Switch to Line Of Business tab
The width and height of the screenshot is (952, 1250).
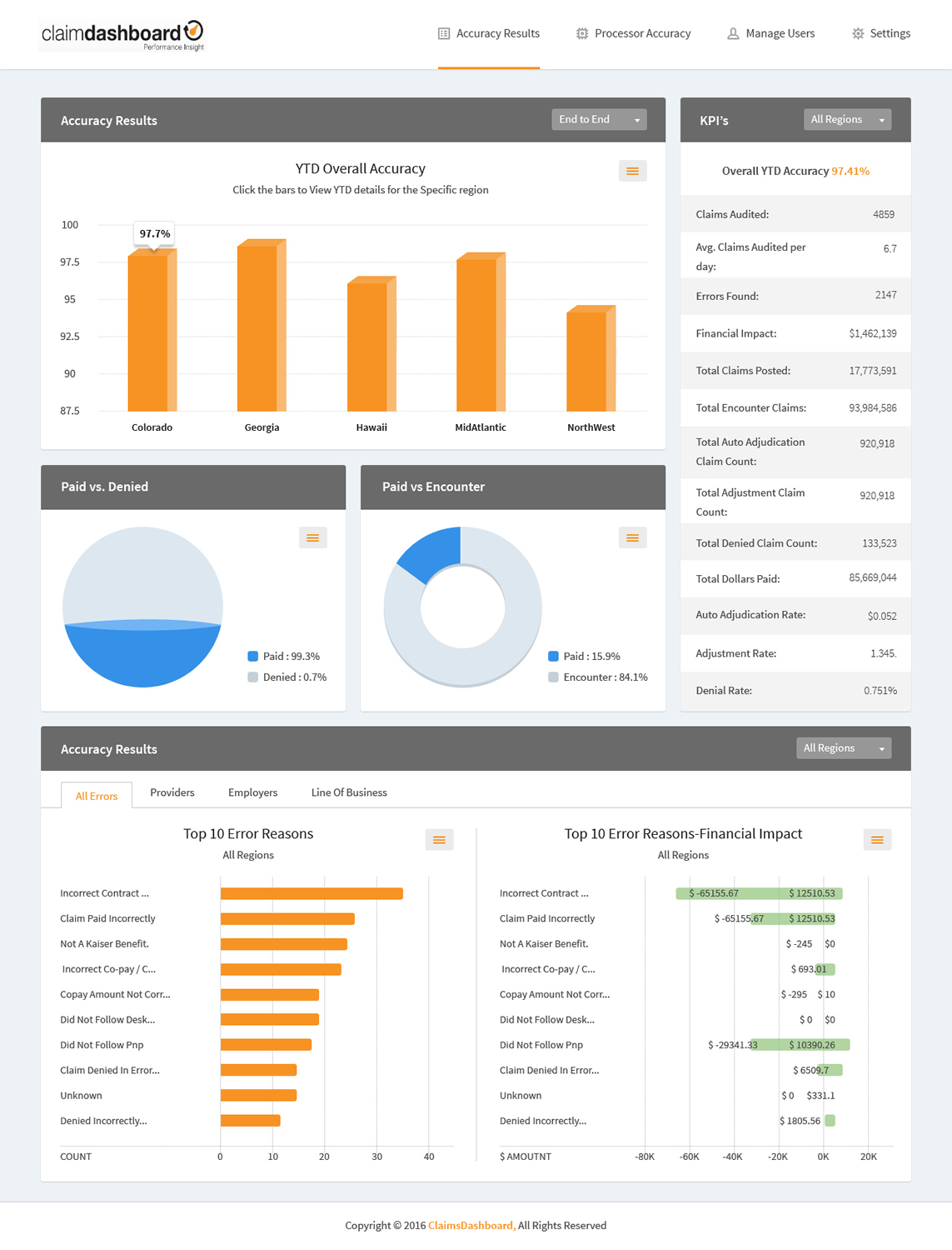point(349,792)
